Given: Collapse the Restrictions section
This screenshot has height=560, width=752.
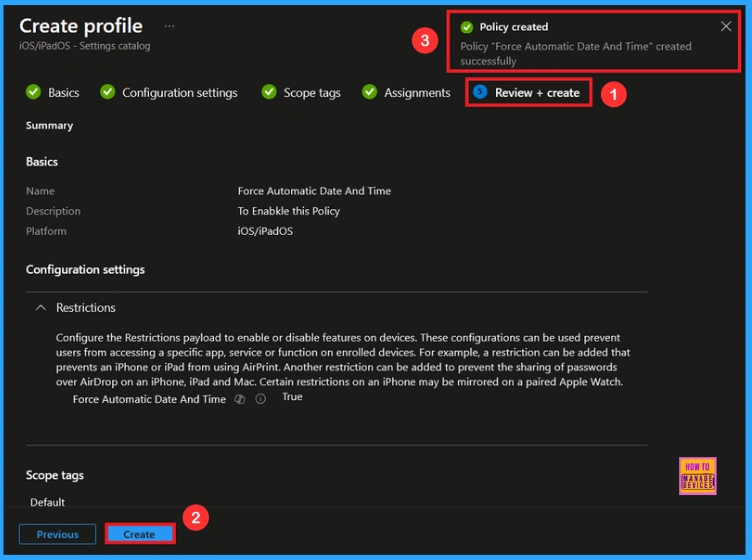Looking at the screenshot, I should point(41,307).
